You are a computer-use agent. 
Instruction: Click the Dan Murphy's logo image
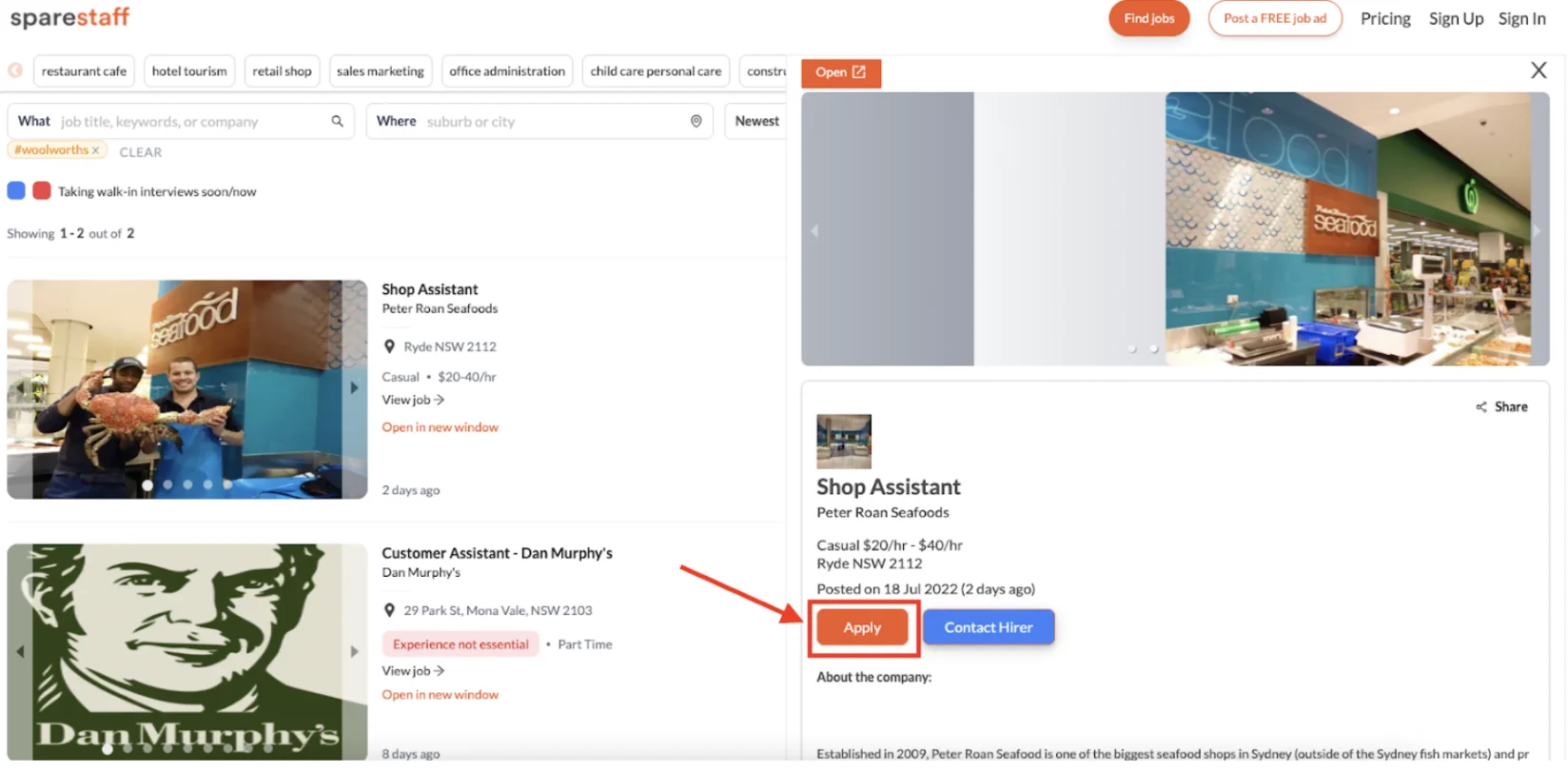[187, 652]
